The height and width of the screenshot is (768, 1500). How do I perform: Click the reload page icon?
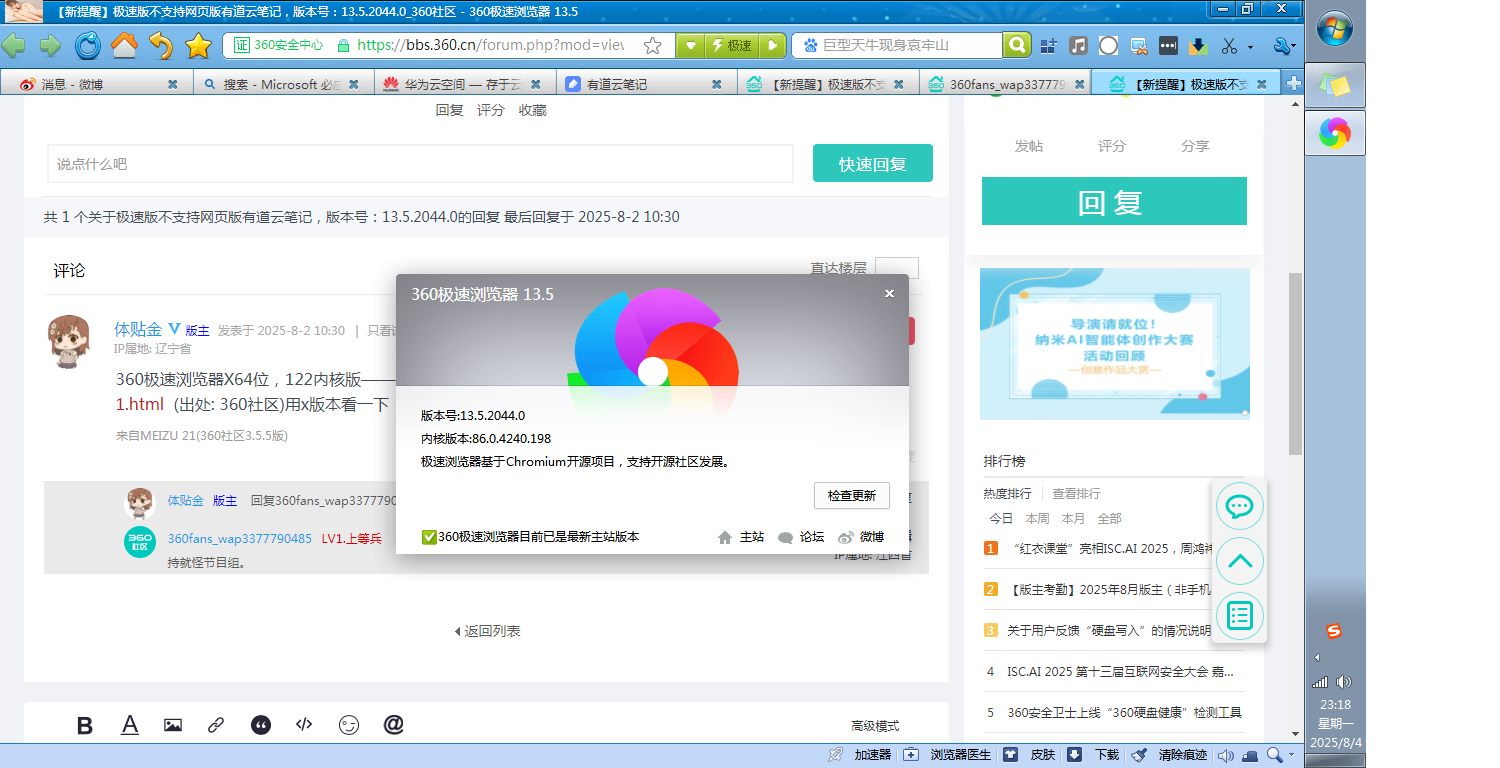[x=87, y=45]
